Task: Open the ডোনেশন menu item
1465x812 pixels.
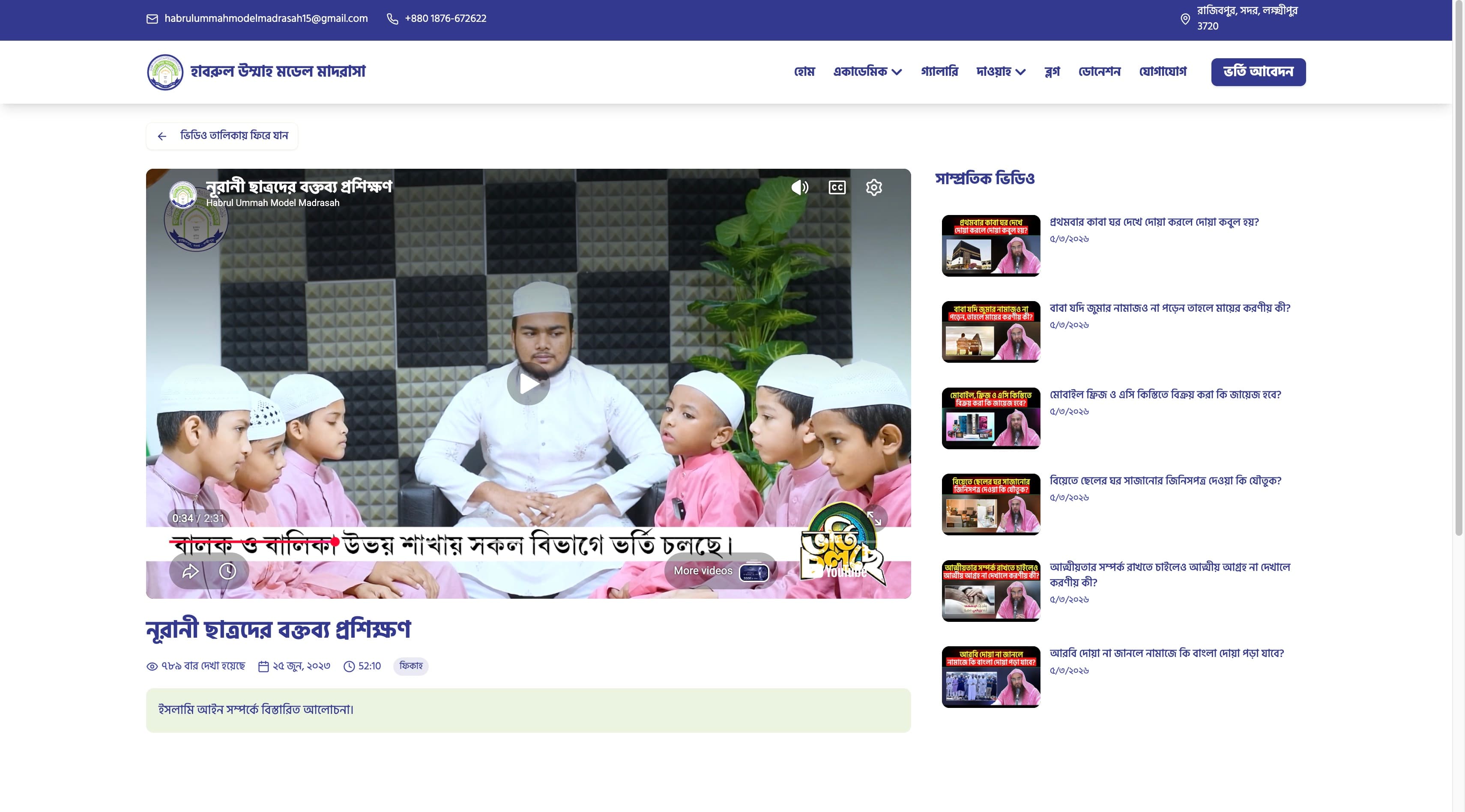Action: point(1099,72)
